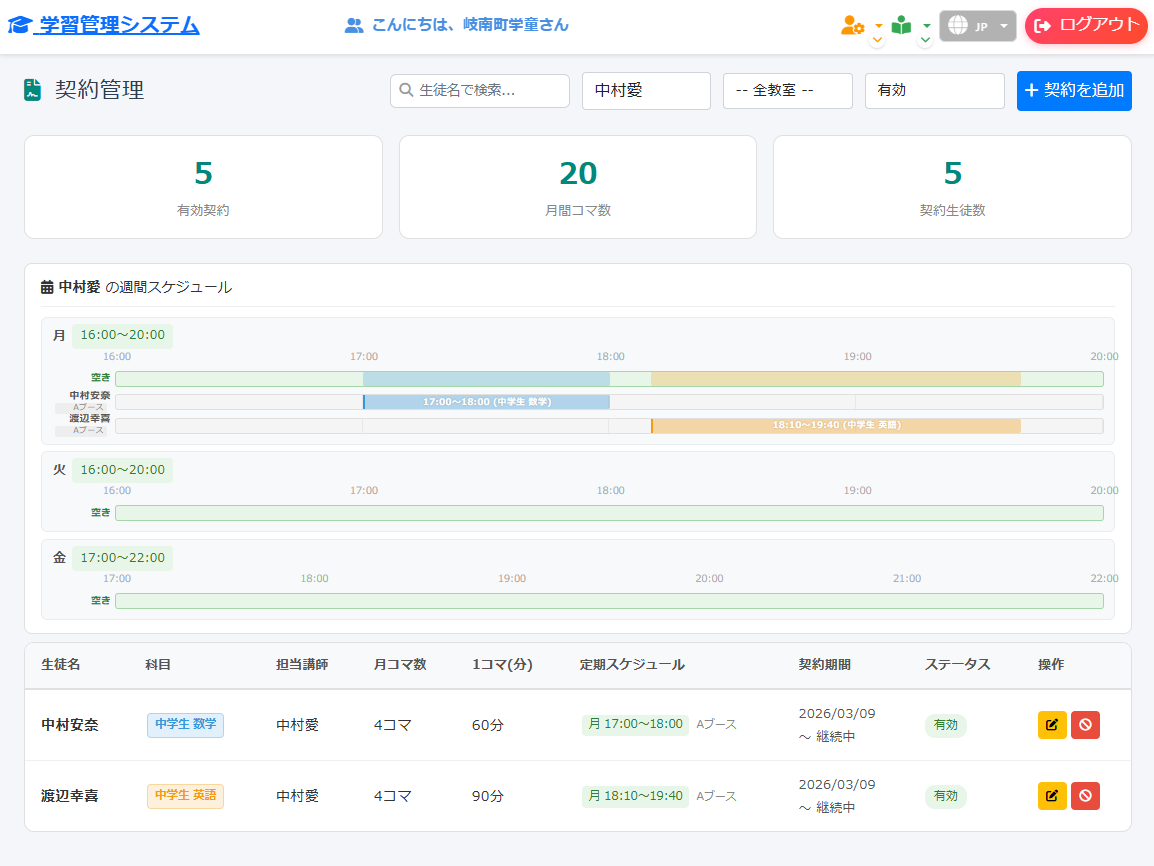This screenshot has height=866, width=1154.
Task: Click 有効 status badge for 渡辺幸喜
Action: [946, 797]
